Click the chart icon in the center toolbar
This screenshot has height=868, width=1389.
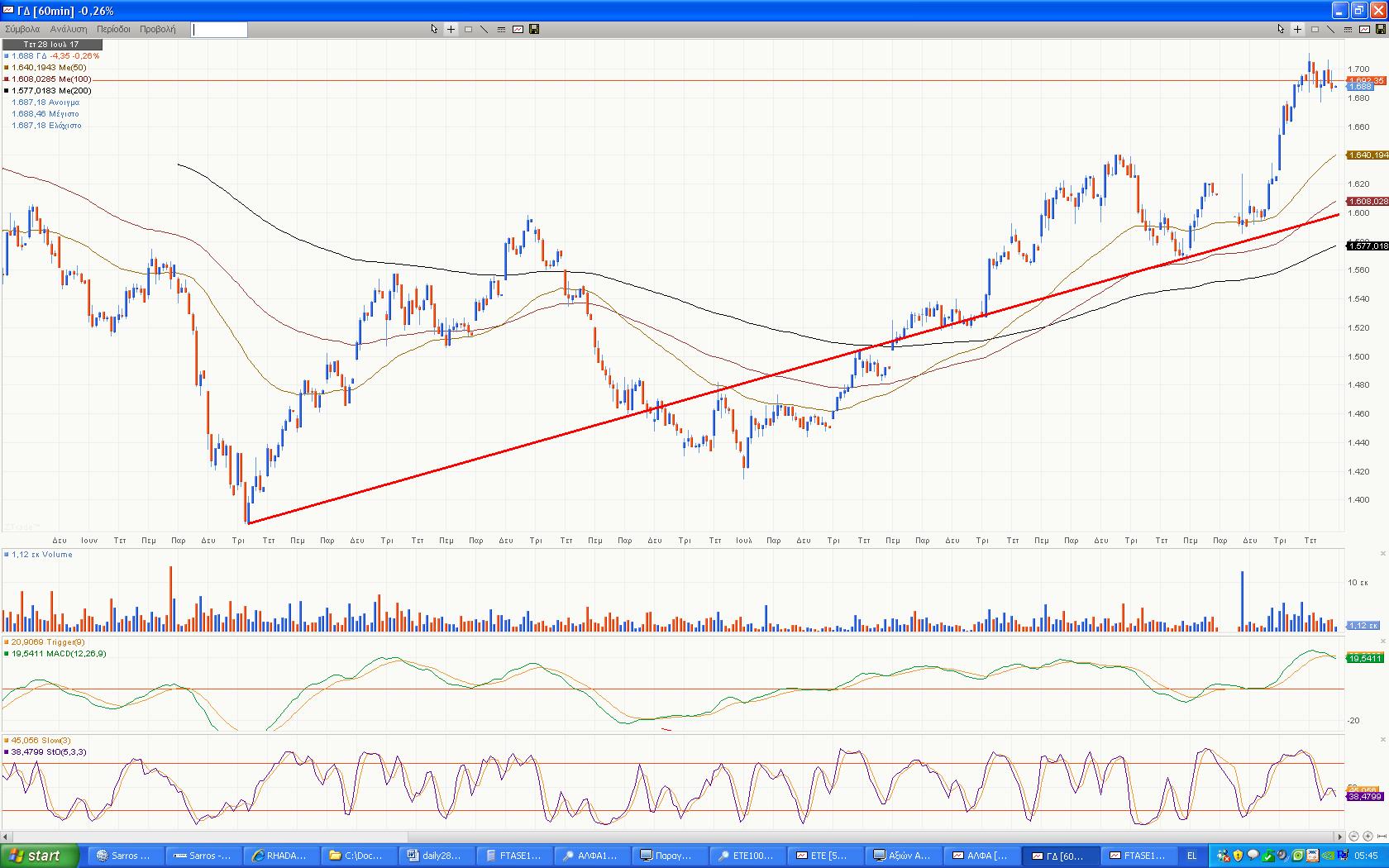[x=518, y=29]
